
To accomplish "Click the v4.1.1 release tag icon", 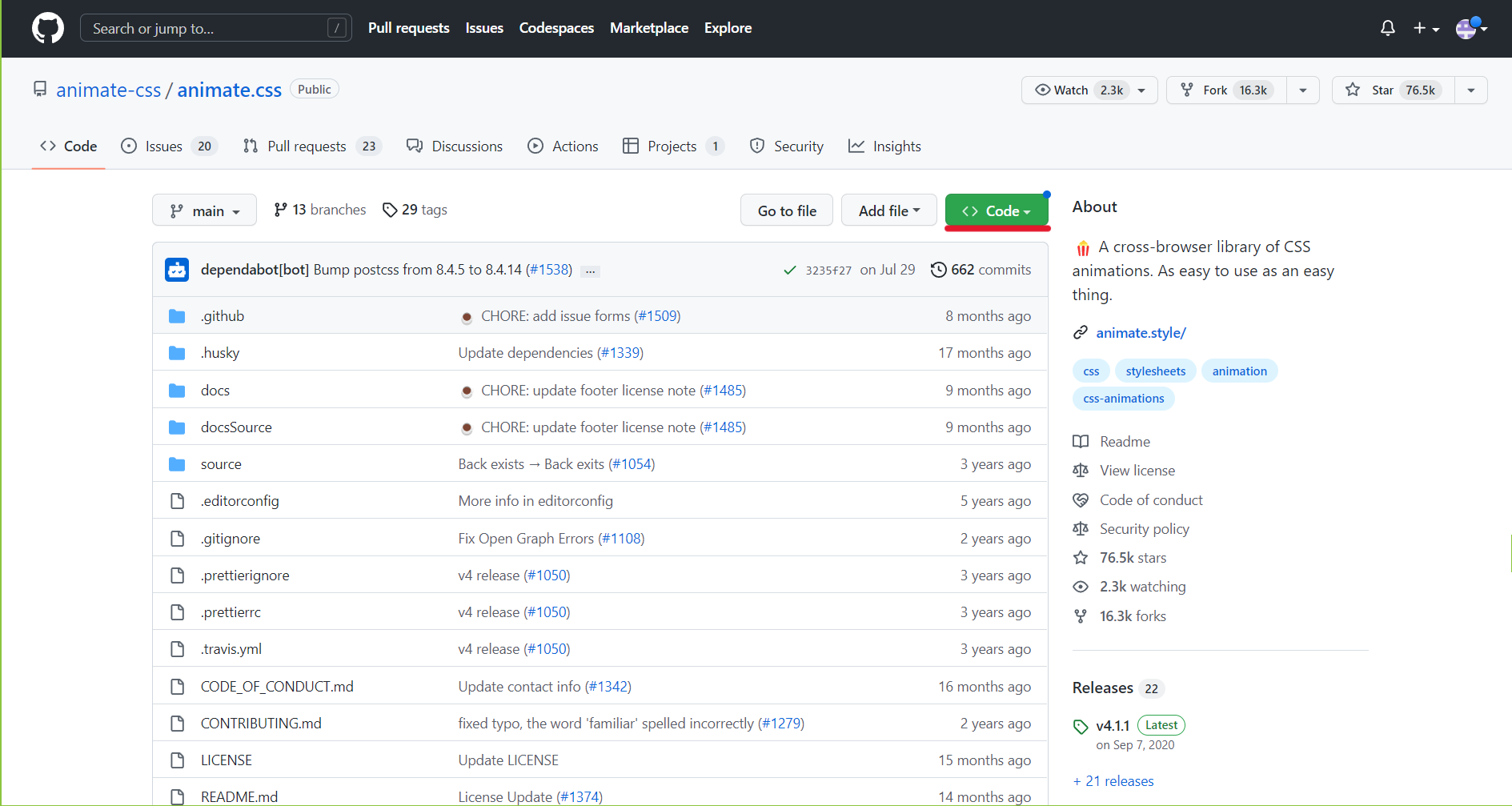I will 1081,727.
